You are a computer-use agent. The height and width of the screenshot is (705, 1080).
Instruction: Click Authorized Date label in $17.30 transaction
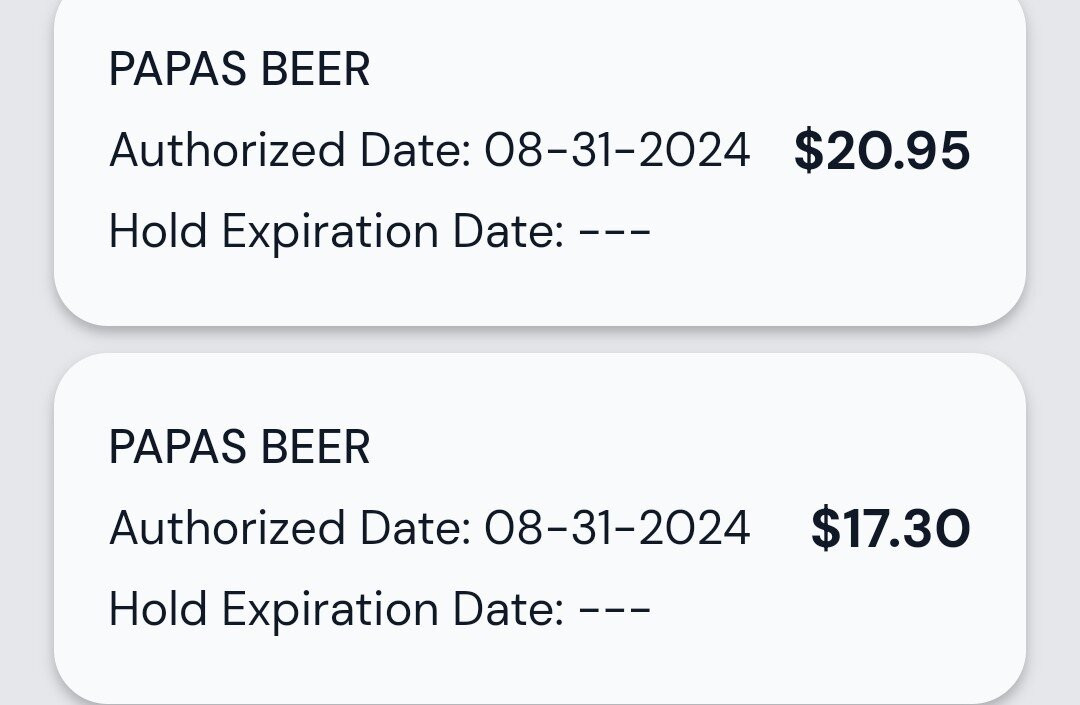click(289, 528)
